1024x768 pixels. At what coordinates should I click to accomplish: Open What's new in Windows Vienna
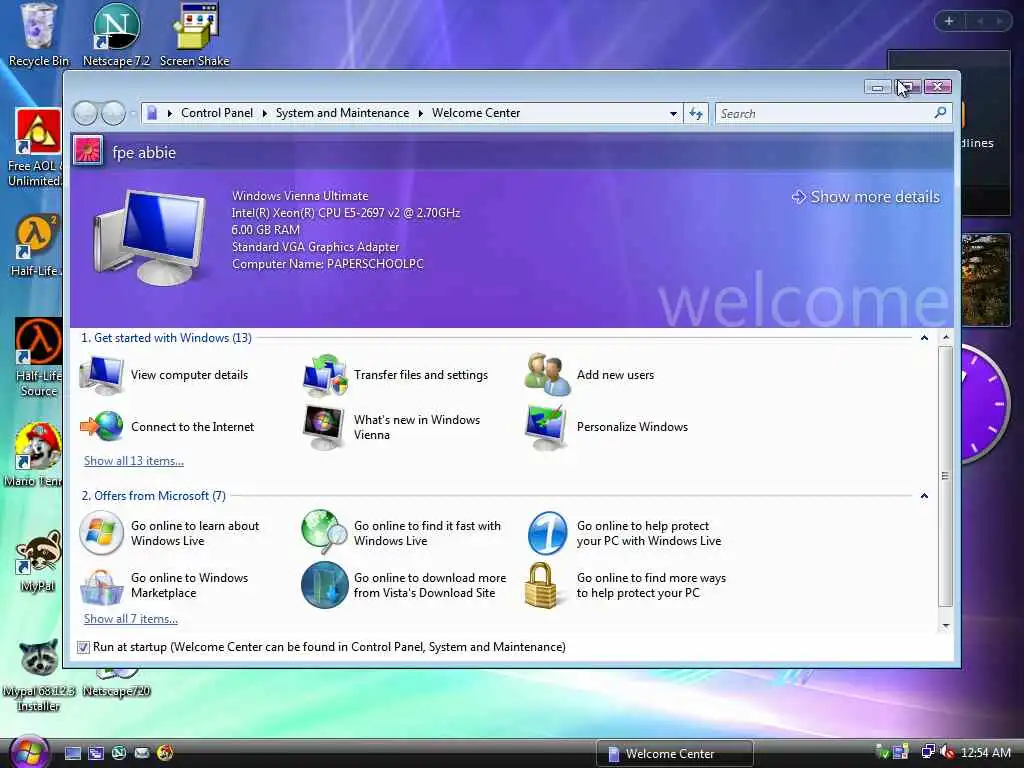[x=392, y=427]
